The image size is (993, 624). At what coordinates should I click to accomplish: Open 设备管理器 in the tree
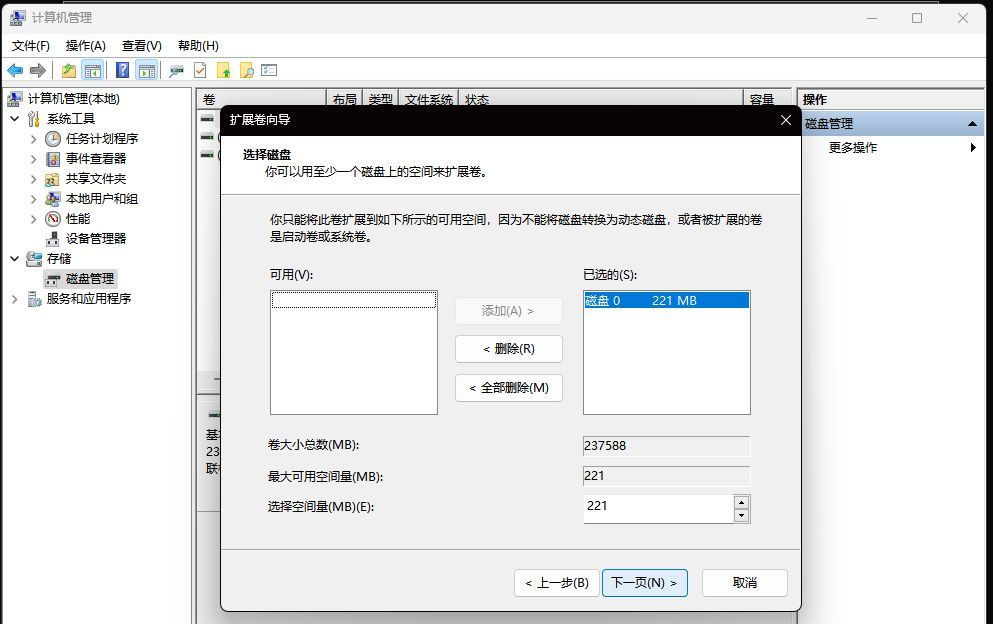96,239
